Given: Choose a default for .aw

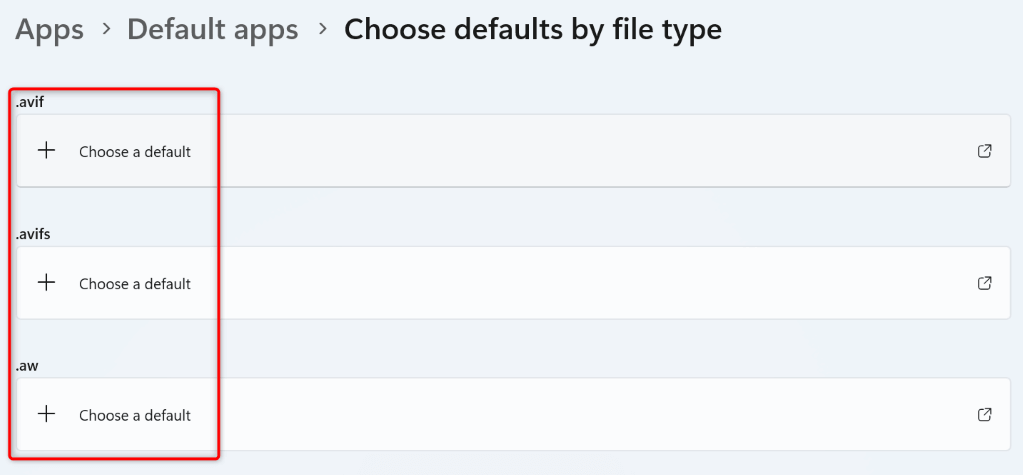Looking at the screenshot, I should (x=135, y=415).
